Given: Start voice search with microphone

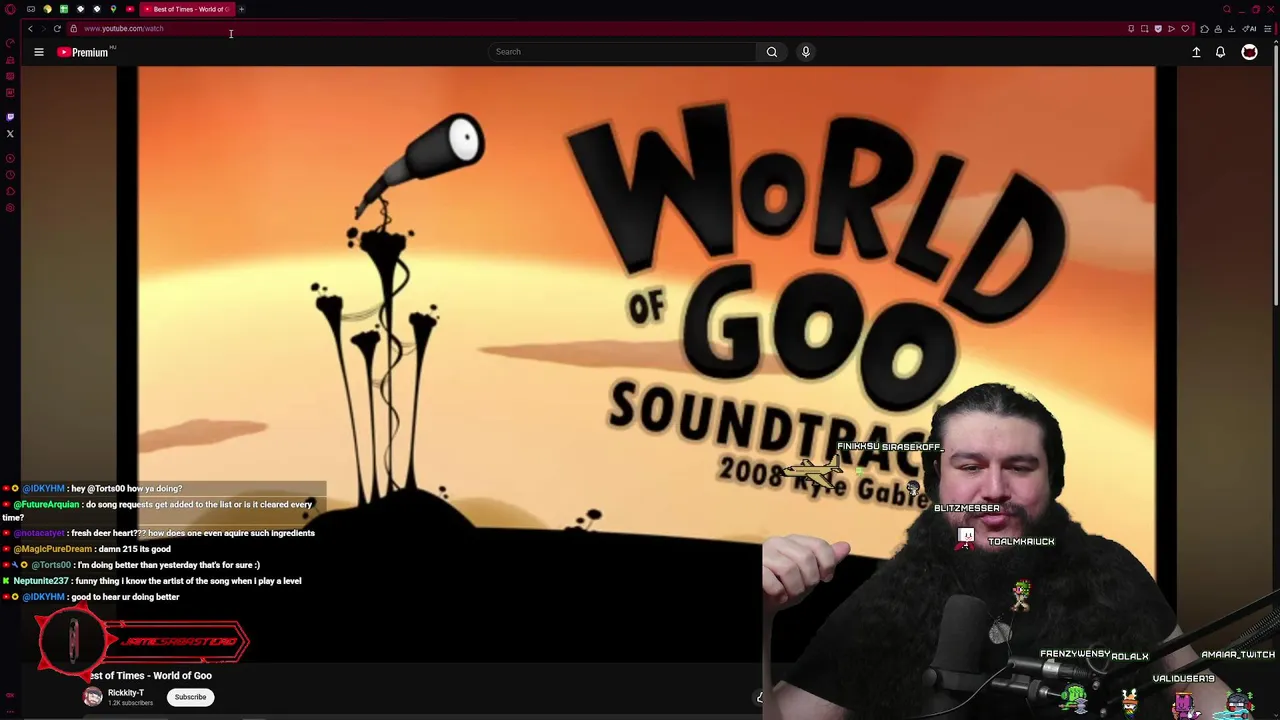Looking at the screenshot, I should [805, 52].
